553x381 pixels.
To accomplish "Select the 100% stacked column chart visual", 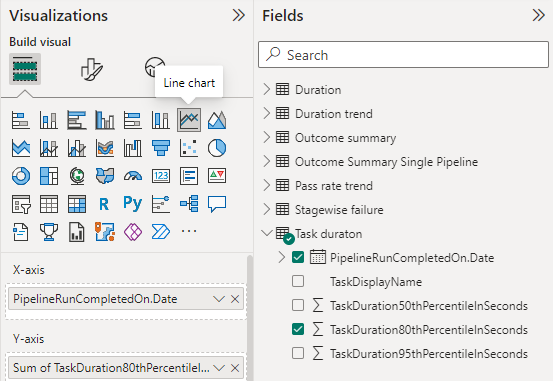I will click(161, 120).
